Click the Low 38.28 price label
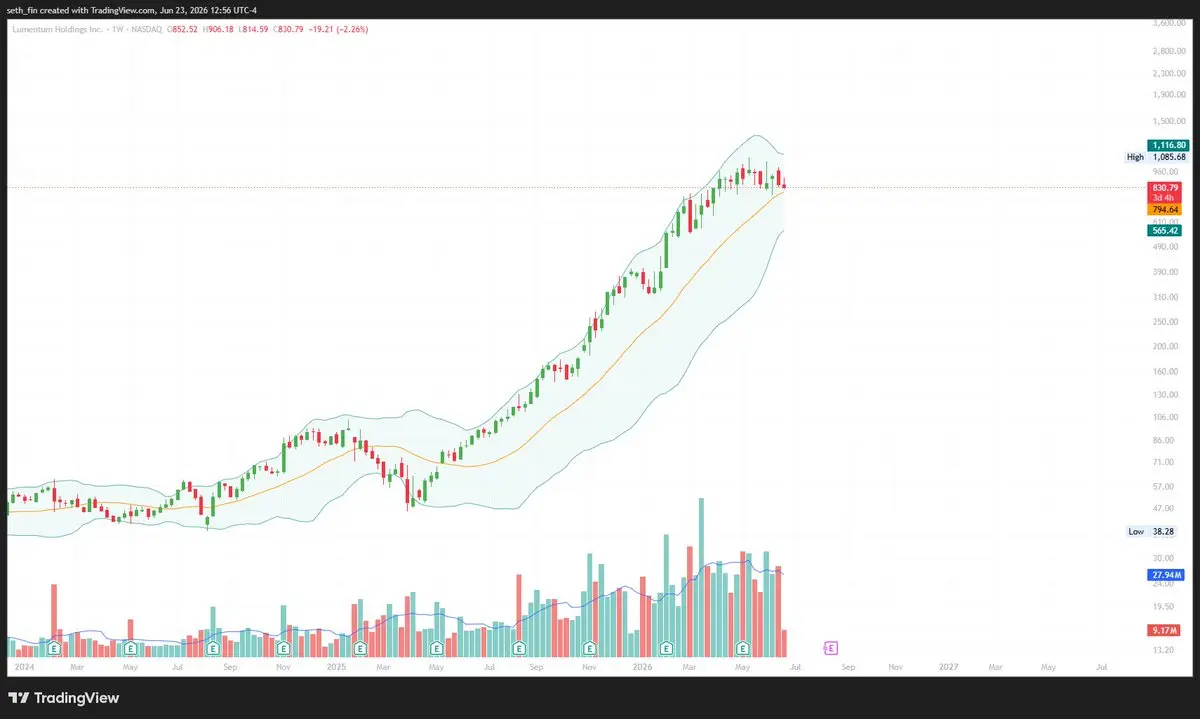Screen dimensions: 1200x719 coord(1151,532)
